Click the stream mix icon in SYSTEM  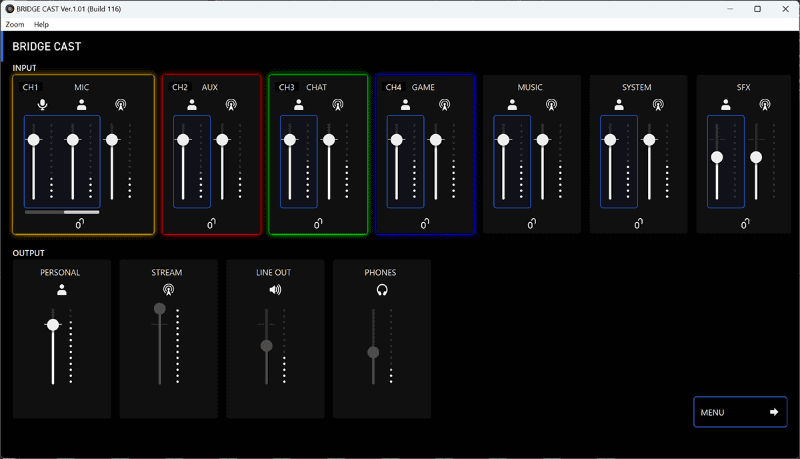658,105
